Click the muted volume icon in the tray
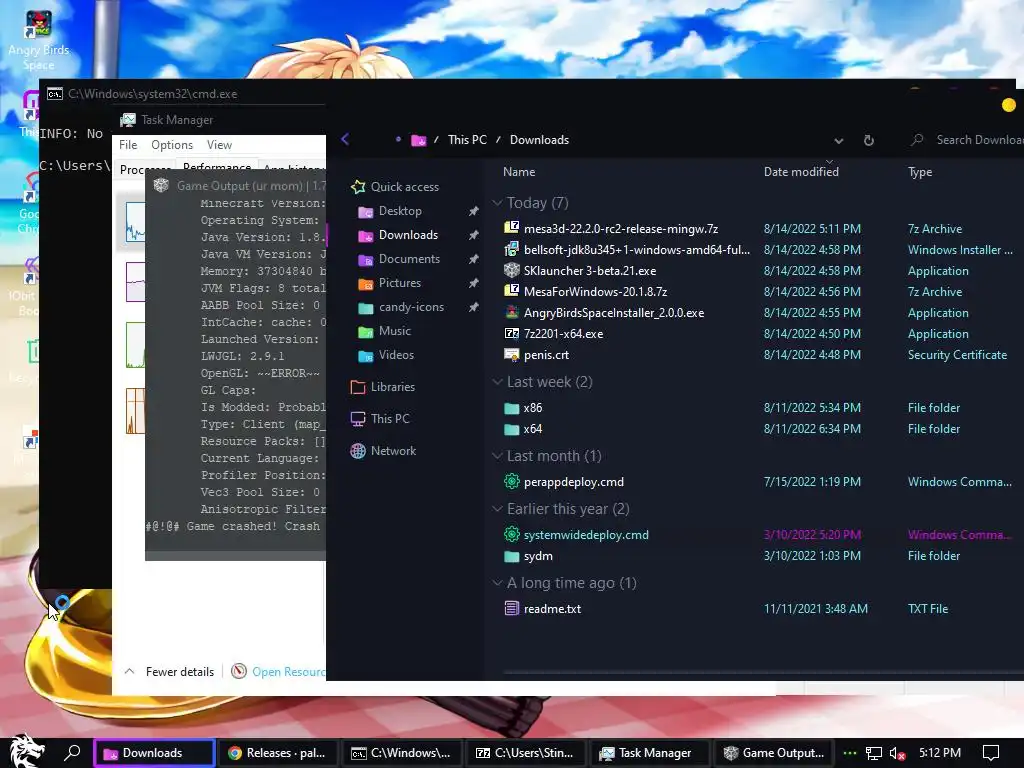 (897, 753)
